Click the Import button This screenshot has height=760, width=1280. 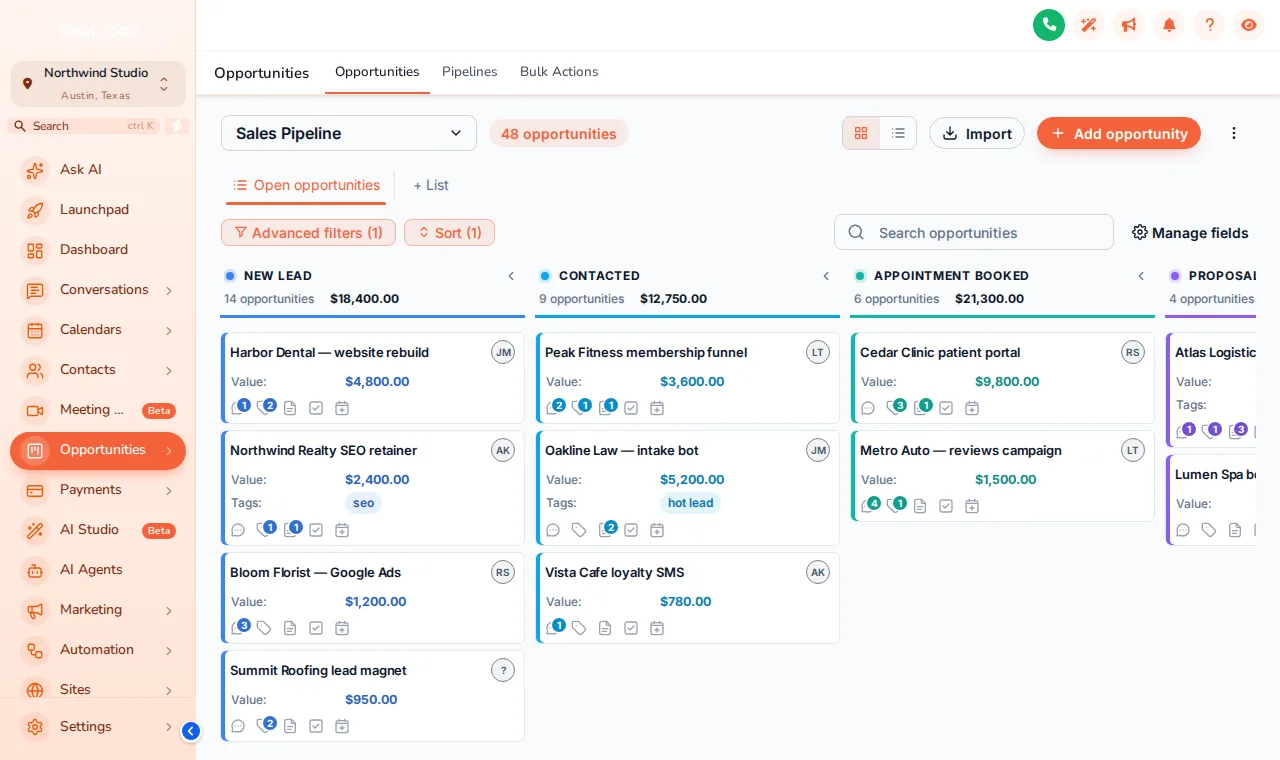(x=977, y=133)
